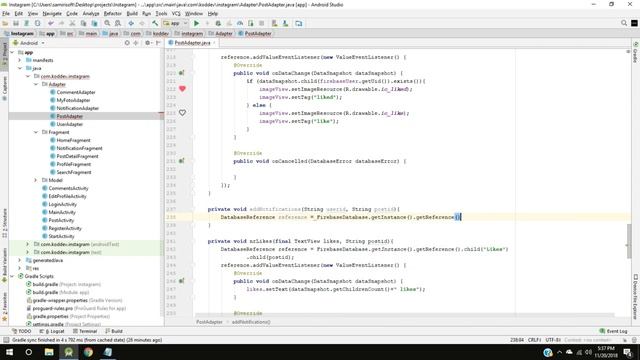Screen dimensions: 640x360
Task: Select CommentAdapter in project tree
Action: [x=76, y=92]
